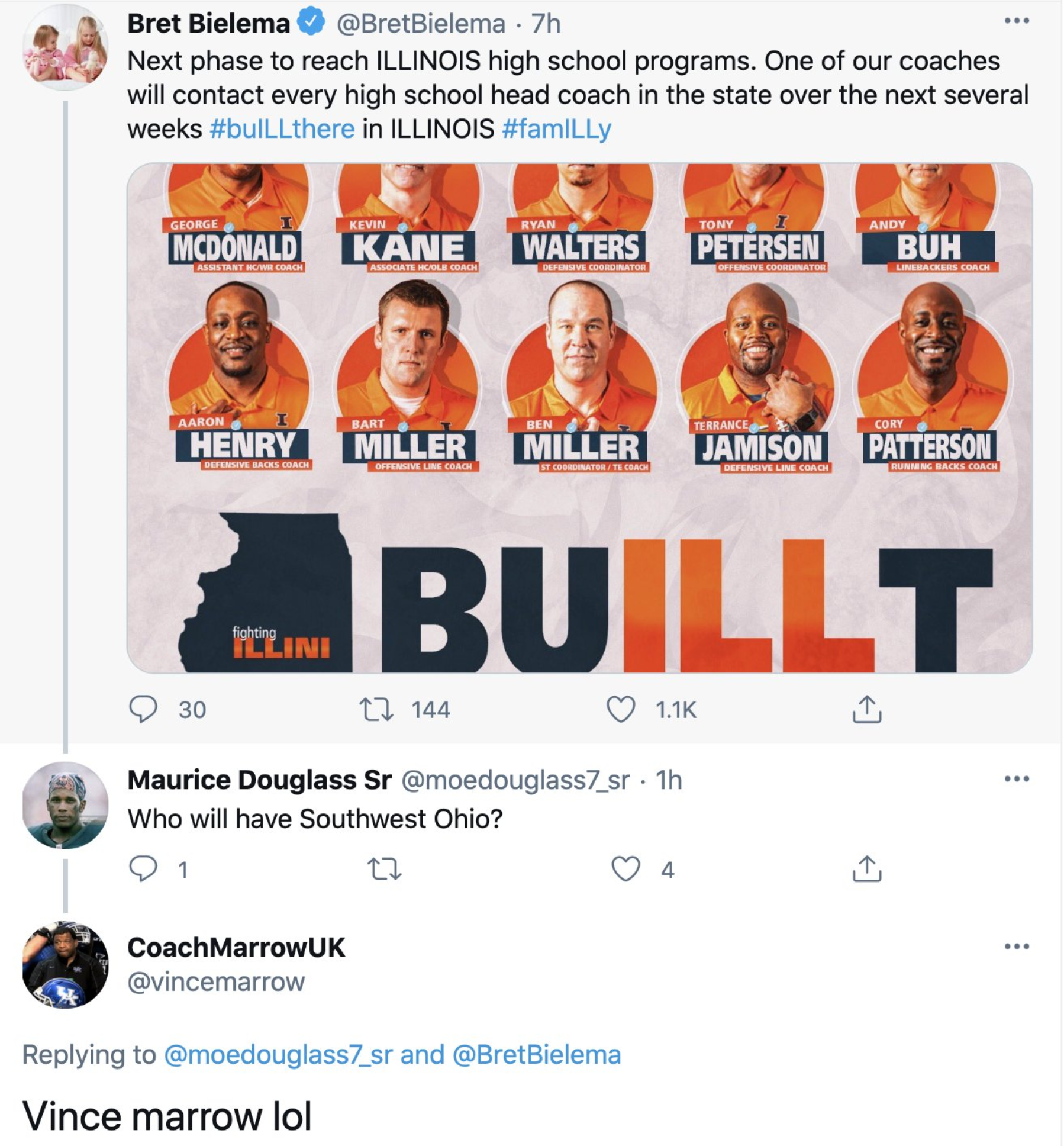1064x1146 pixels.
Task: Share Bret Bielema's tweet
Action: coord(867,708)
